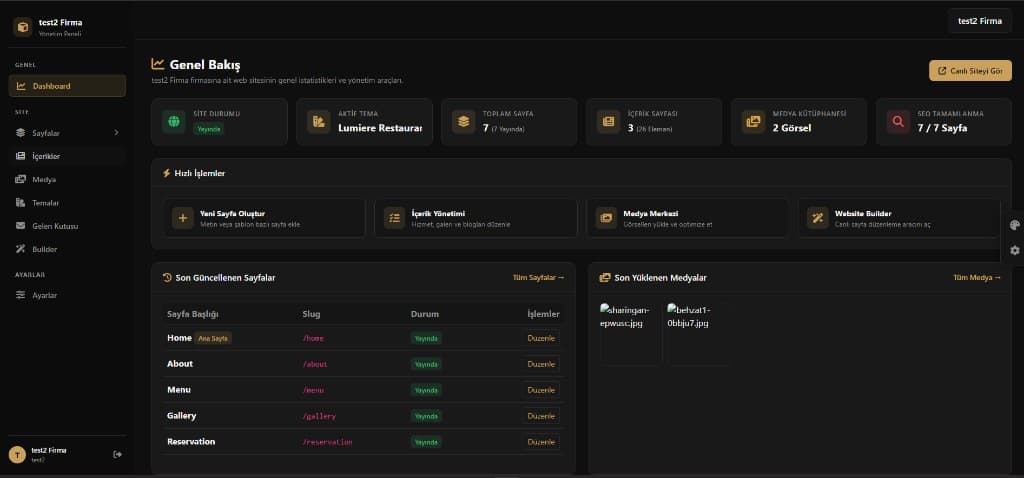This screenshot has height=478, width=1024.
Task: Click the Gallery page title
Action: pos(182,415)
